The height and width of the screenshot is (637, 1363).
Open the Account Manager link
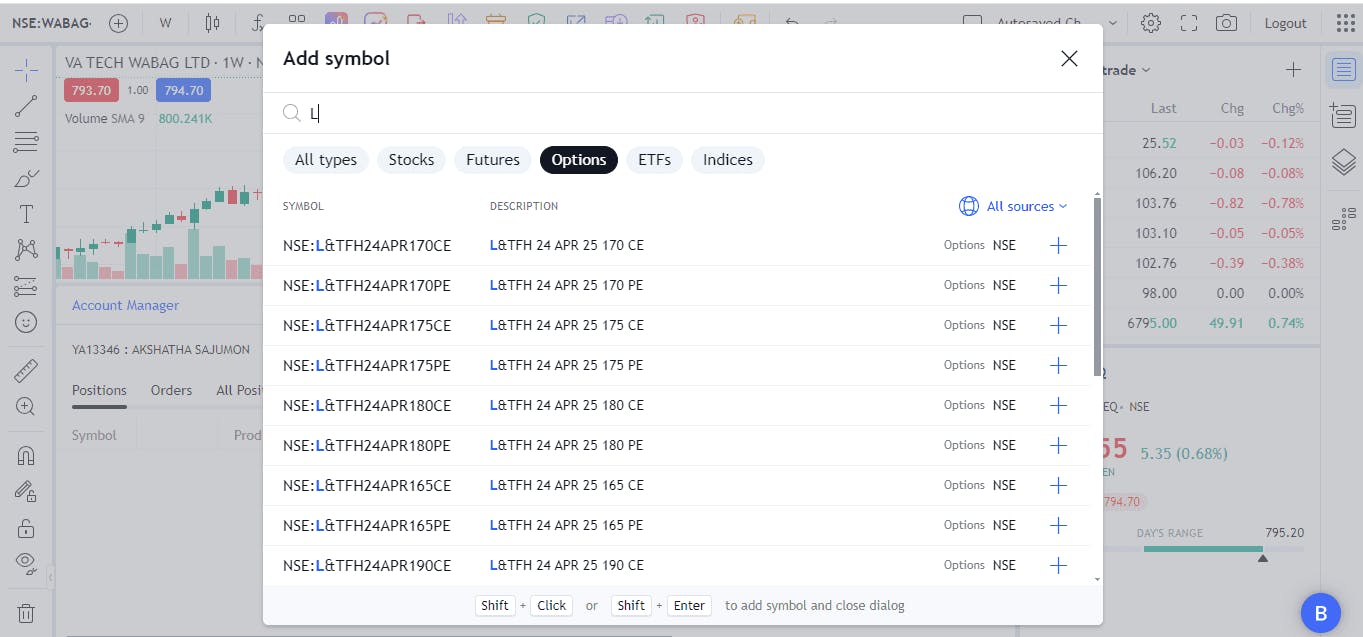(x=125, y=305)
